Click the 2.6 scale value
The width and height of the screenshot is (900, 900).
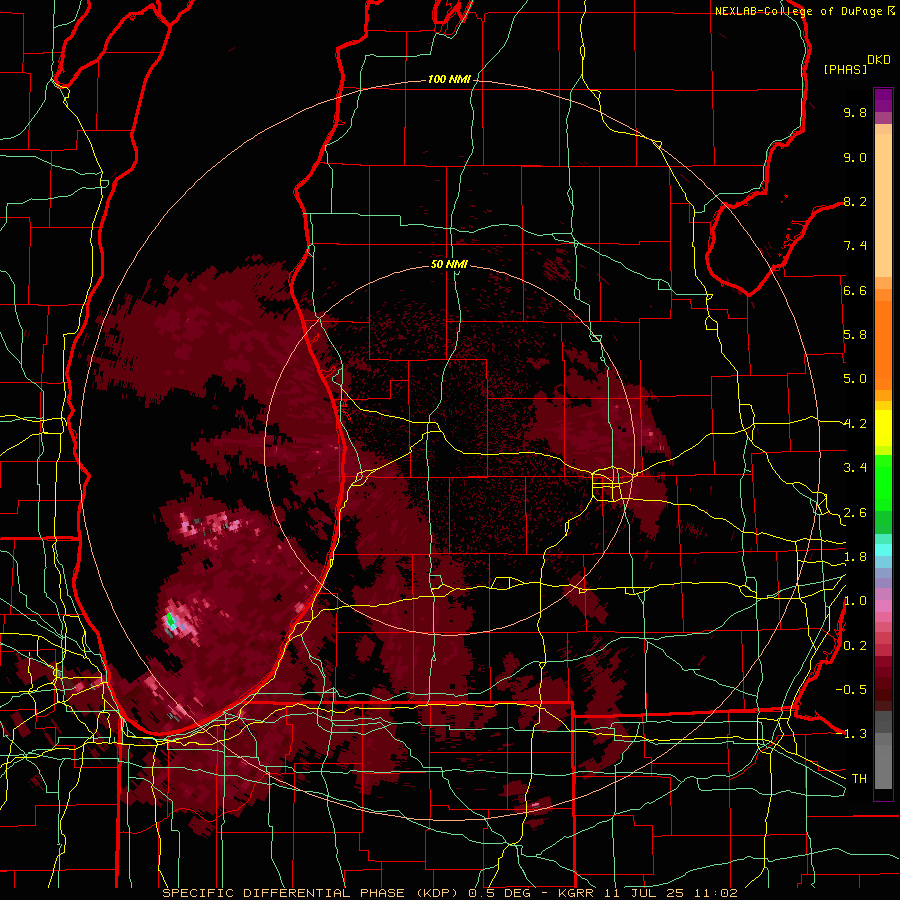pos(855,513)
